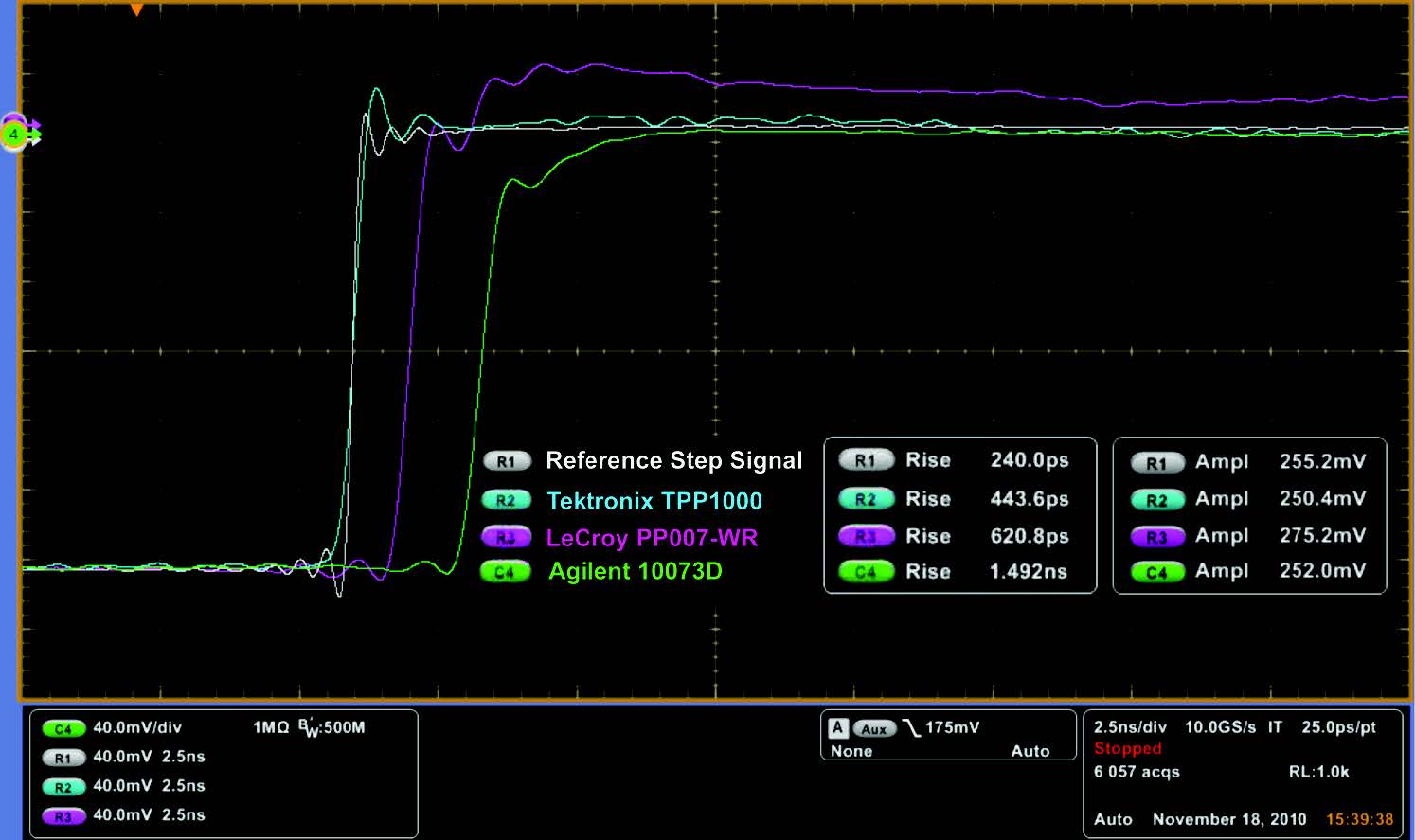This screenshot has height=840, width=1415.
Task: Select the C4 channel badge in the legend
Action: click(x=506, y=572)
